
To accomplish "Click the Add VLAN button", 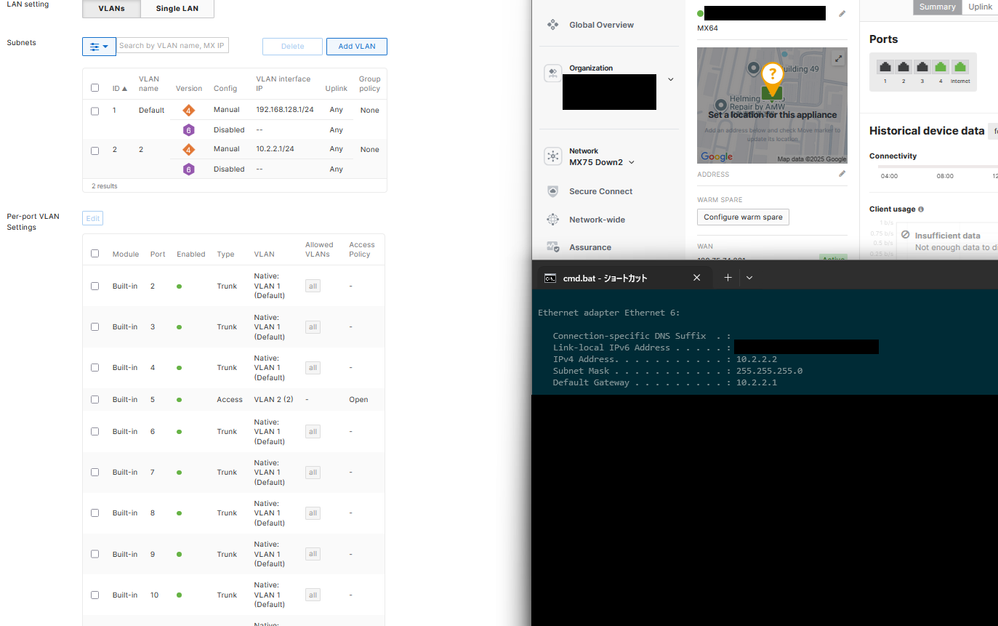I will click(x=356, y=46).
